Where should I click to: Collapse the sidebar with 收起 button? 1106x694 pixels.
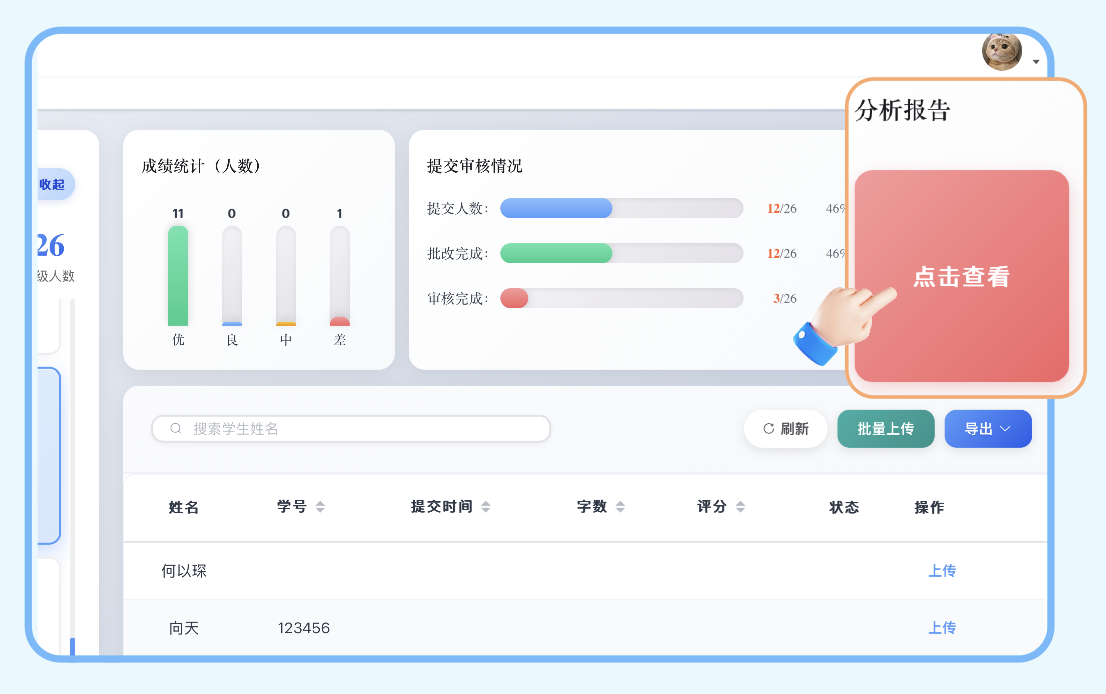pos(53,184)
